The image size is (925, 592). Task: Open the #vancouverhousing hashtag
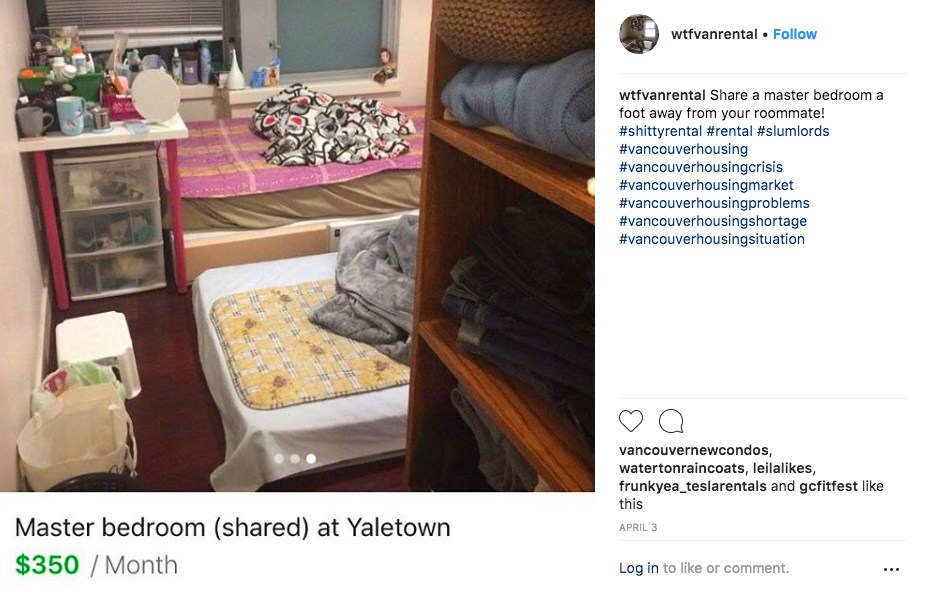683,149
